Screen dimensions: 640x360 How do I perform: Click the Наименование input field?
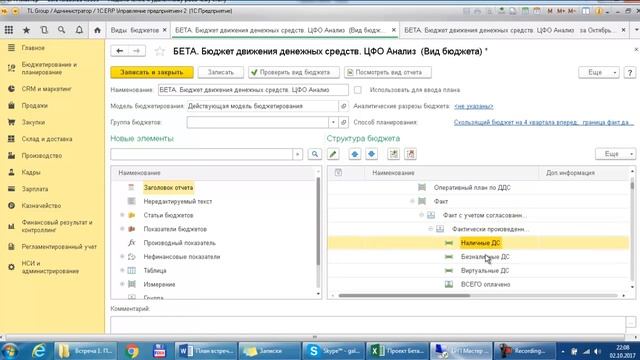(x=253, y=90)
